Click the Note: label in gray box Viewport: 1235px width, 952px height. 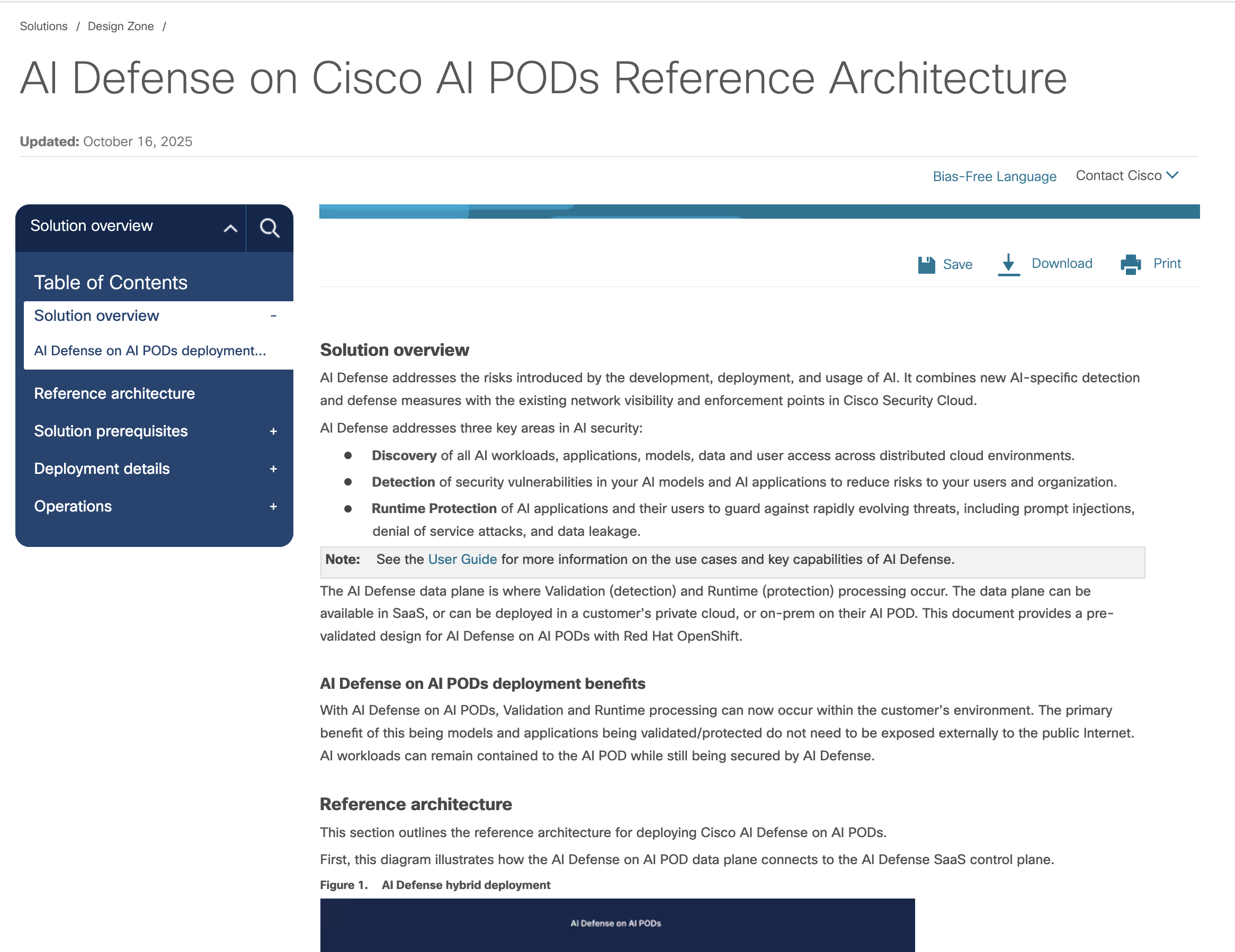pyautogui.click(x=343, y=559)
